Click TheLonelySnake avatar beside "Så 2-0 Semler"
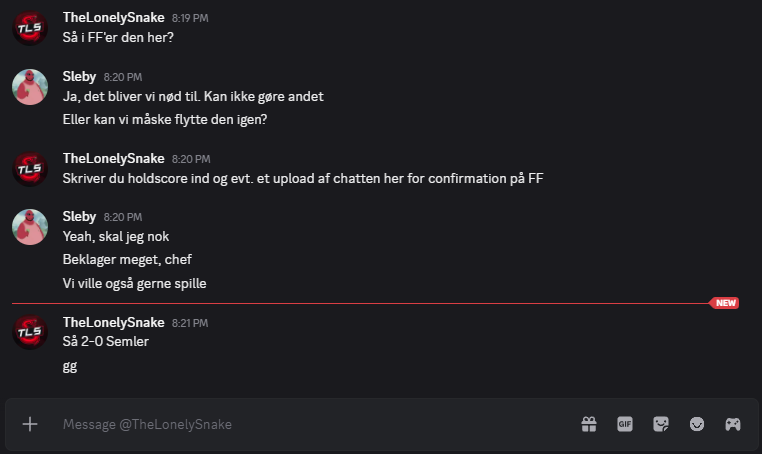Viewport: 762px width, 454px height. 30,331
